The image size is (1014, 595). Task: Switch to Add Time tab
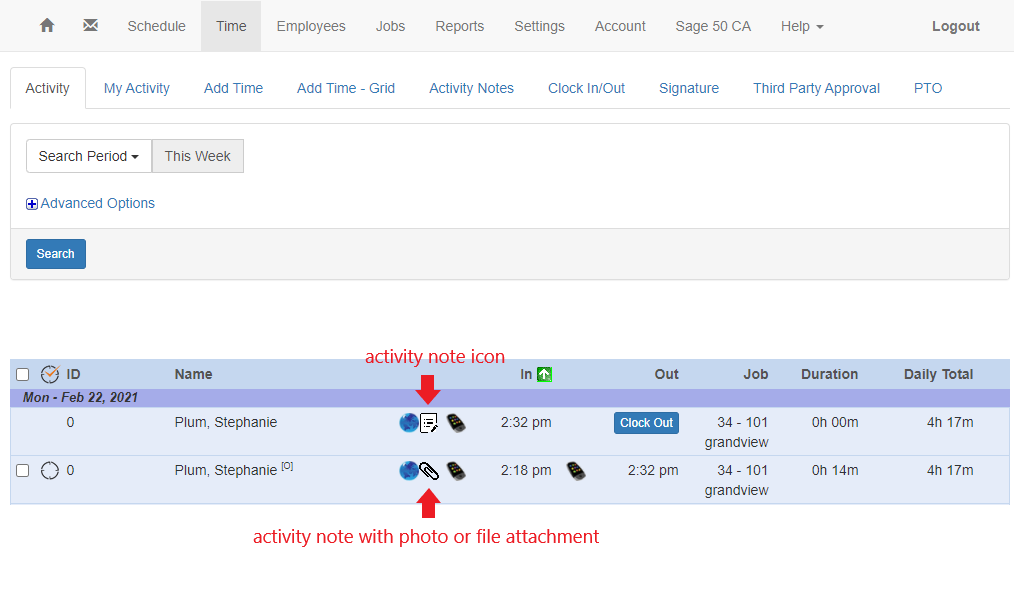(233, 88)
